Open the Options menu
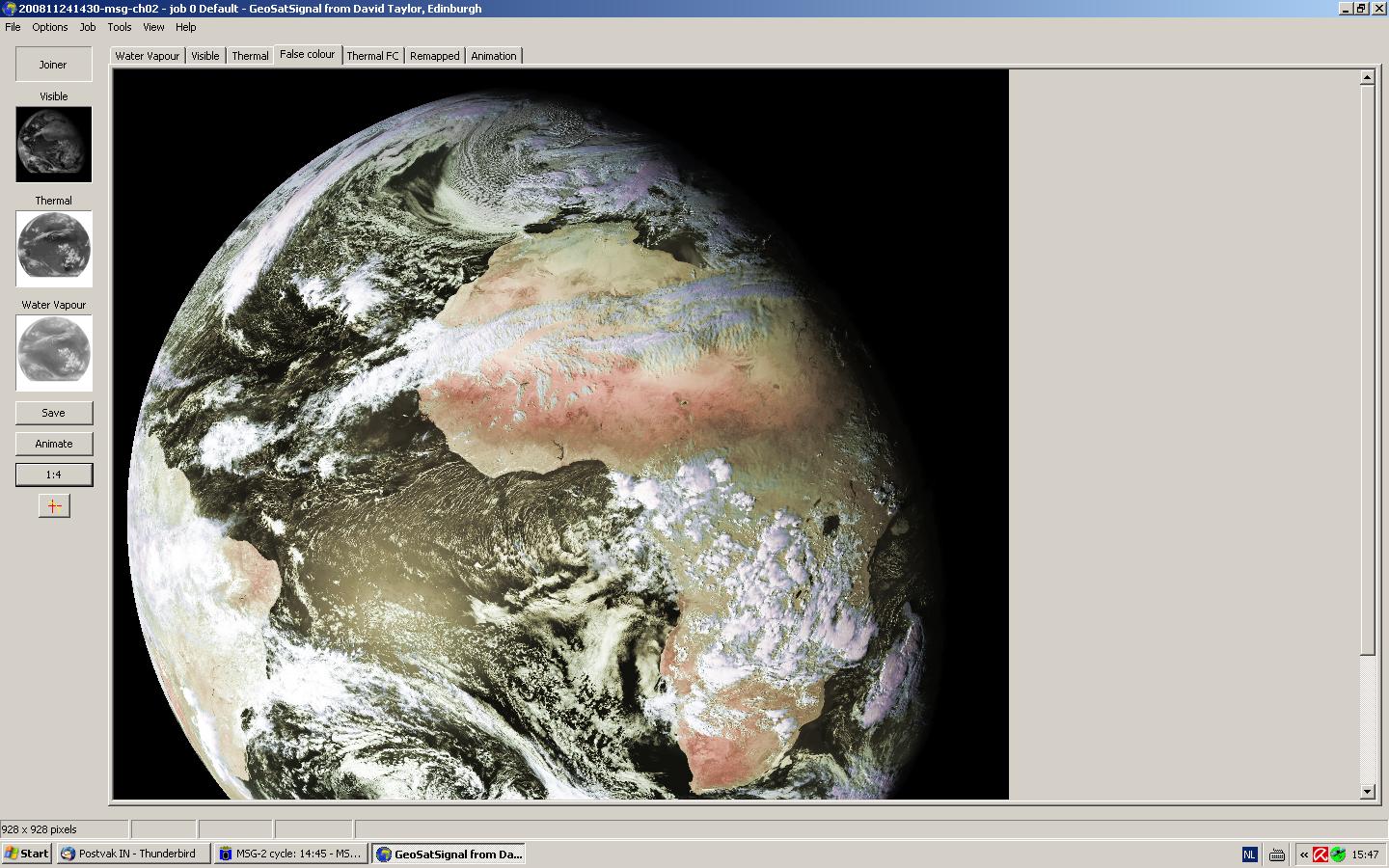The width and height of the screenshot is (1389, 868). (50, 27)
